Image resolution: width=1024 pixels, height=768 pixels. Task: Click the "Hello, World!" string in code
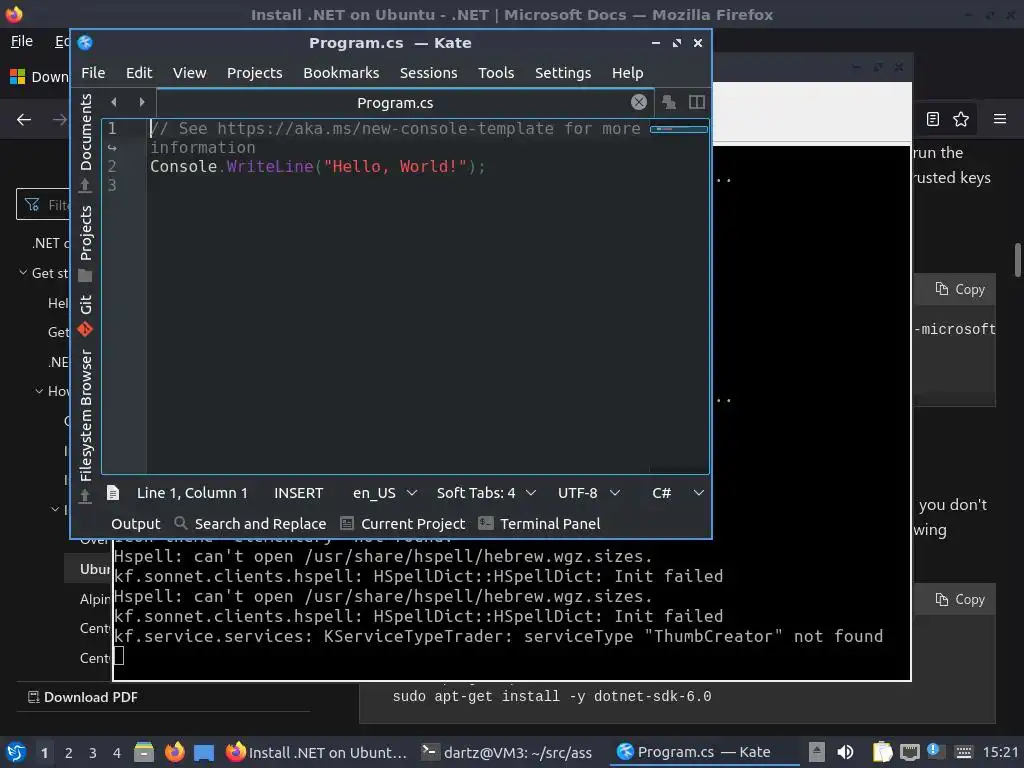[395, 166]
